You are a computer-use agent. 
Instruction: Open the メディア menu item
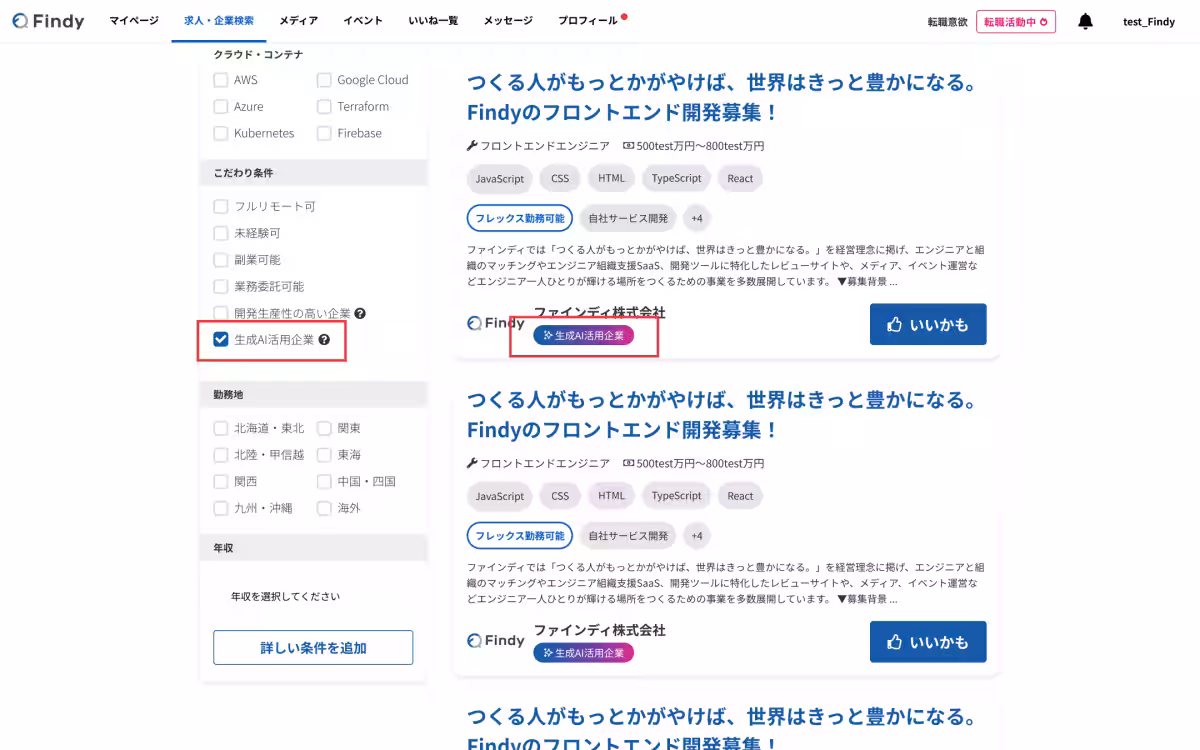click(x=298, y=21)
